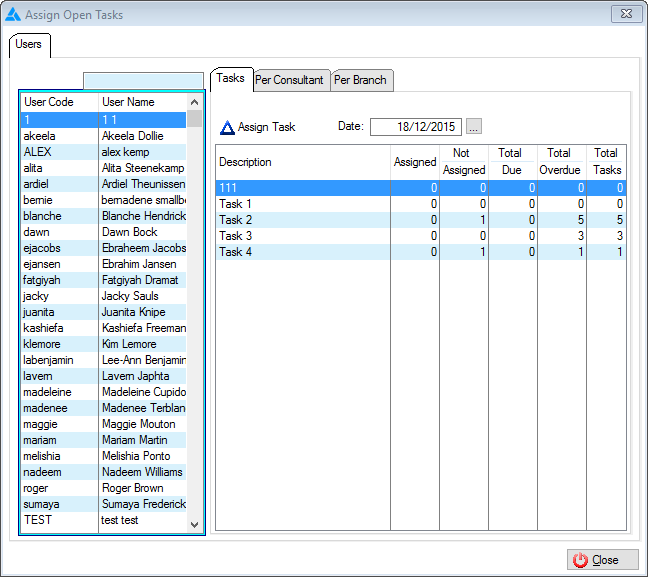648x577 pixels.
Task: Switch to the Per Consultant tab
Action: [289, 80]
